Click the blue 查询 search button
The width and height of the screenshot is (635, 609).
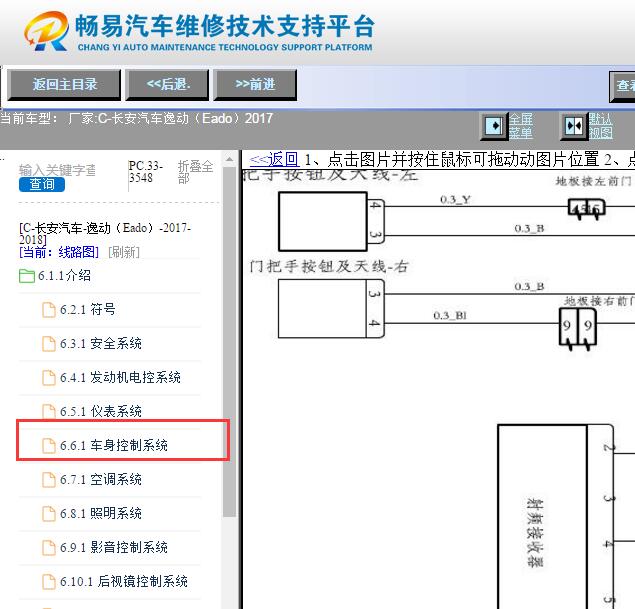tap(42, 185)
